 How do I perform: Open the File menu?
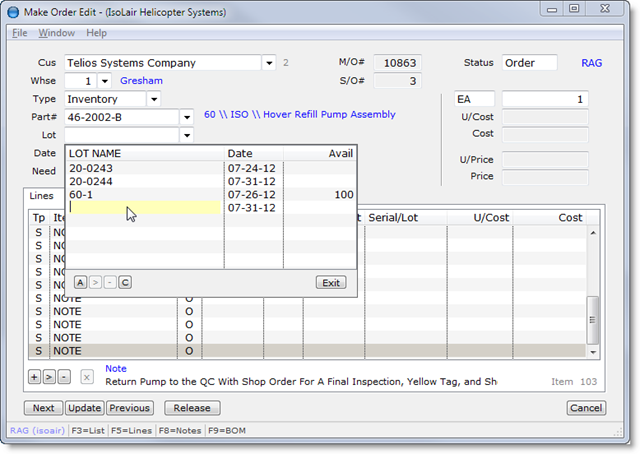pyautogui.click(x=19, y=33)
